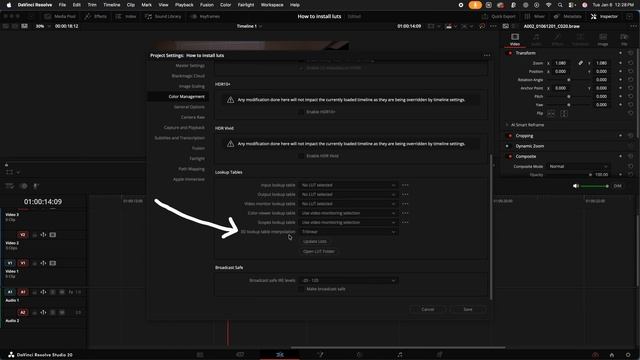Viewport: 640px width, 360px height.
Task: Open Project Settings dialog options menu
Action: [x=487, y=55]
